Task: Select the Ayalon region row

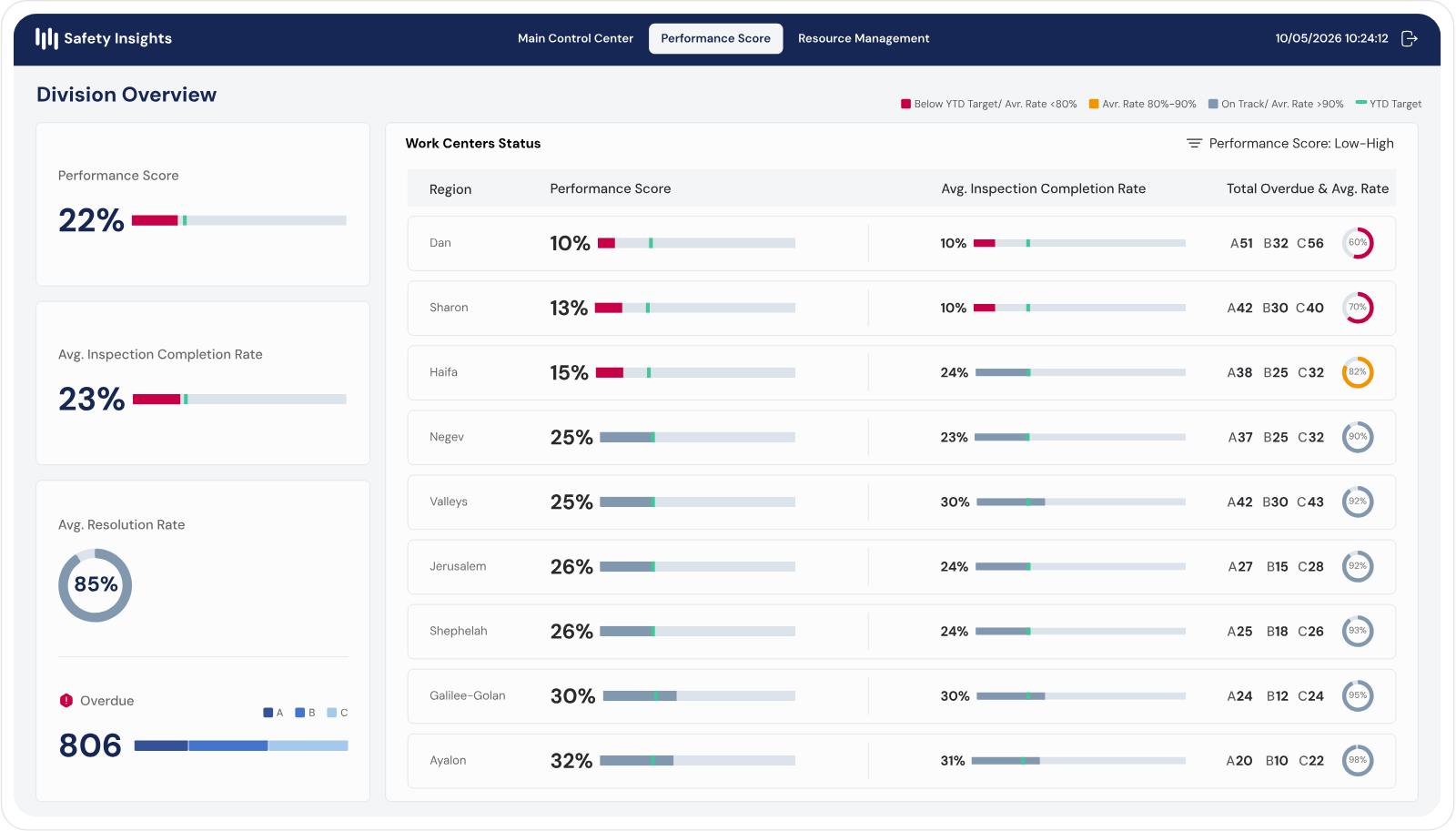Action: (x=901, y=760)
